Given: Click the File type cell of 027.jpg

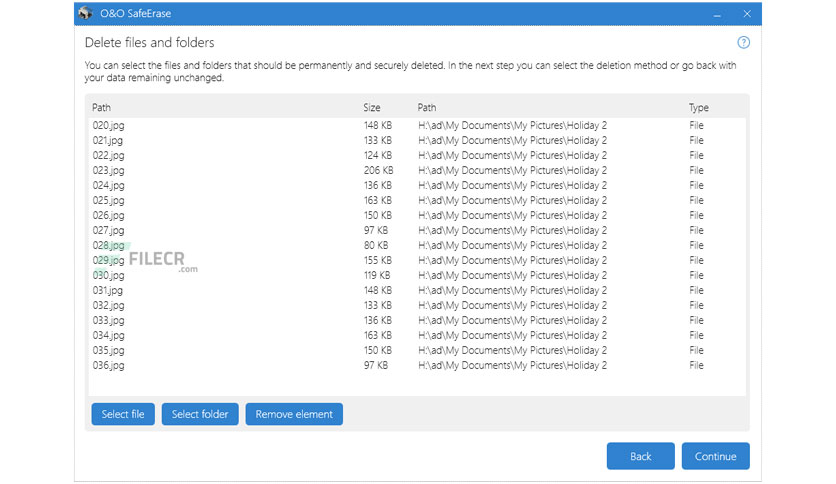Looking at the screenshot, I should coord(696,230).
